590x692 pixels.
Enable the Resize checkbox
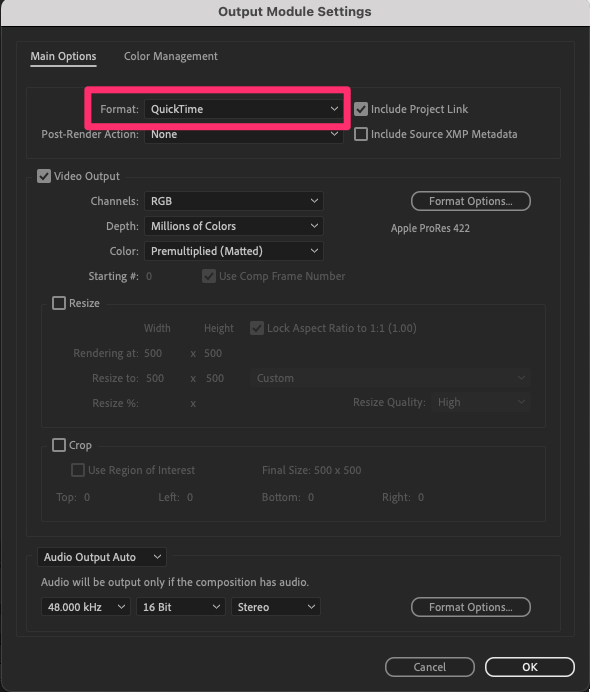click(x=59, y=303)
